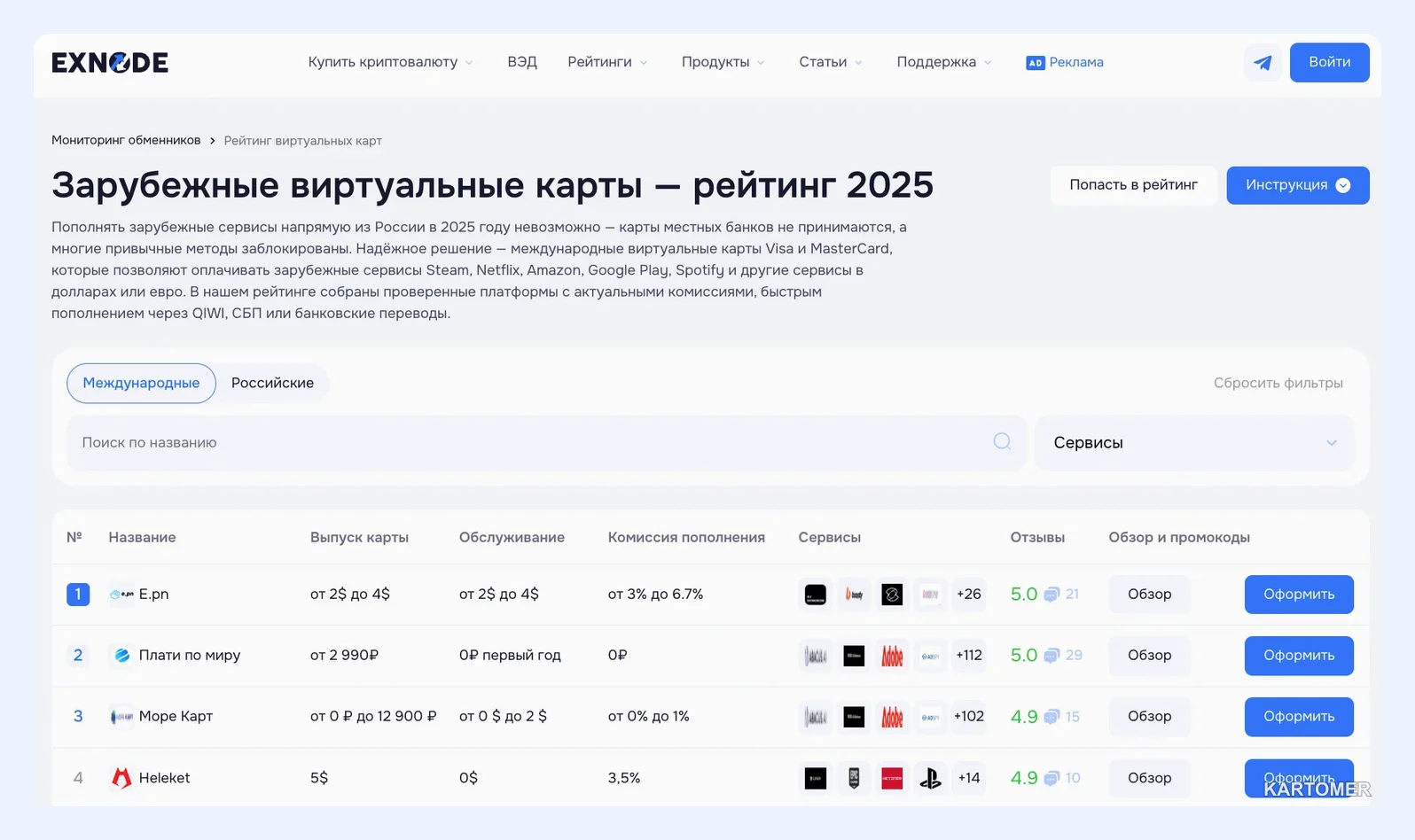
Task: Open the Telegram channel icon
Action: tap(1263, 62)
